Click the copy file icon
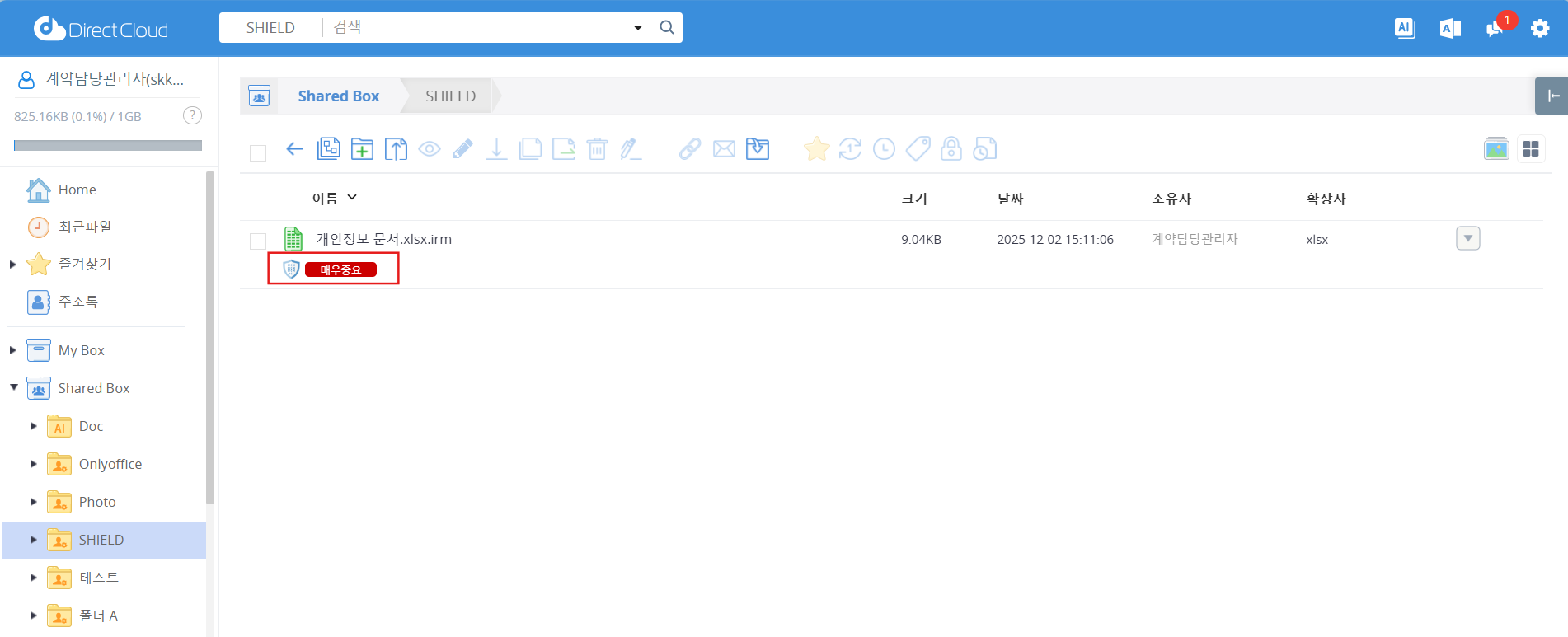The image size is (1568, 637). 530,148
